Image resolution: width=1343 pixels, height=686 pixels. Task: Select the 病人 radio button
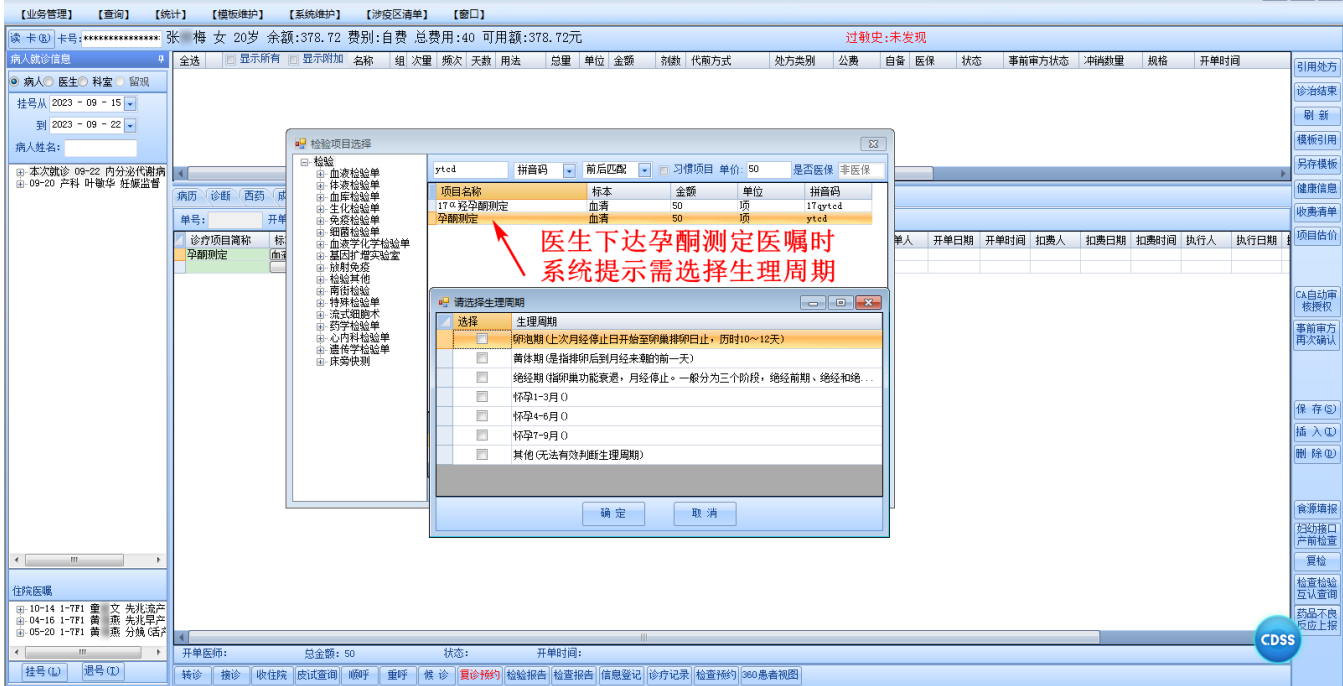[x=15, y=82]
